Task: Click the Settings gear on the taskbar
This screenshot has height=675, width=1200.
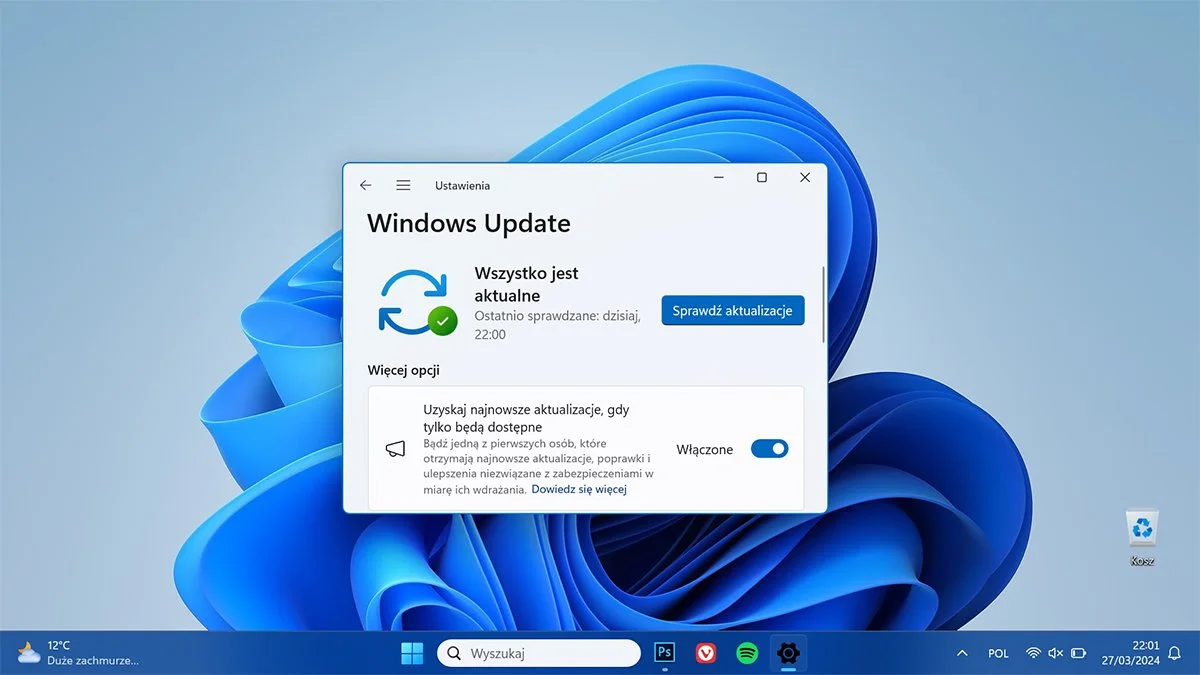Action: pyautogui.click(x=787, y=652)
